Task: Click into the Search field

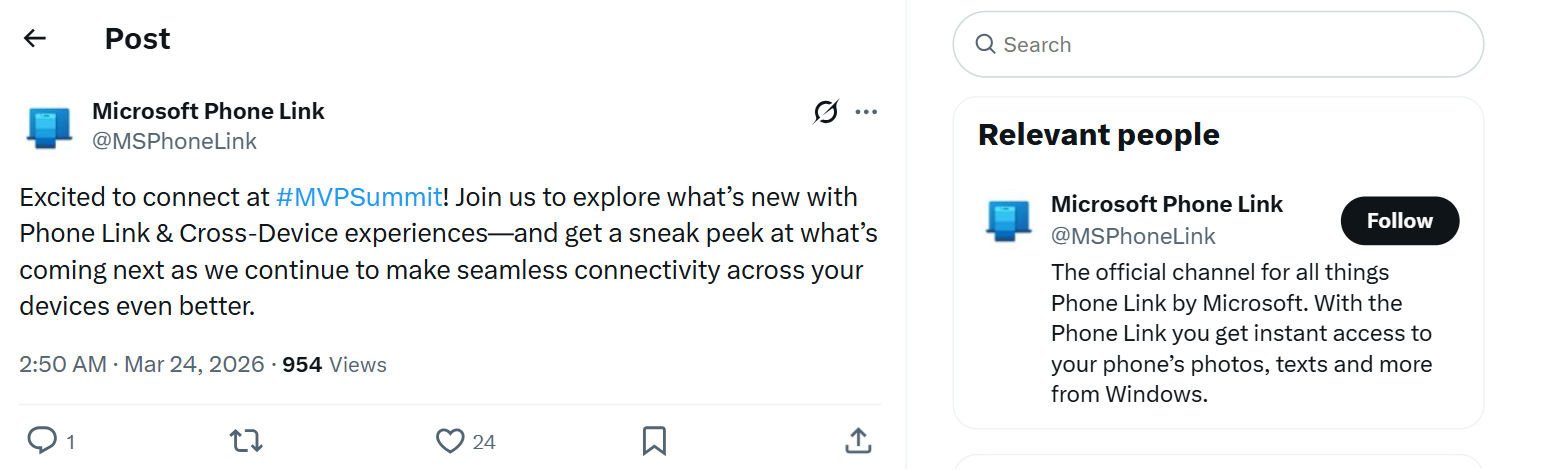Action: [1218, 45]
